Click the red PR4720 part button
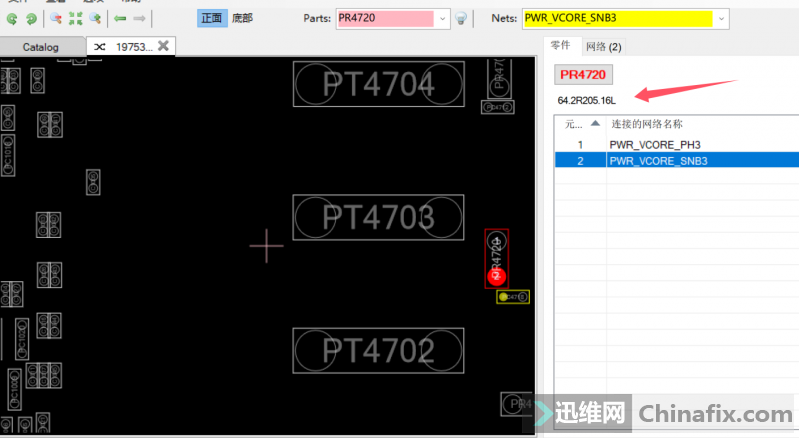 (583, 74)
